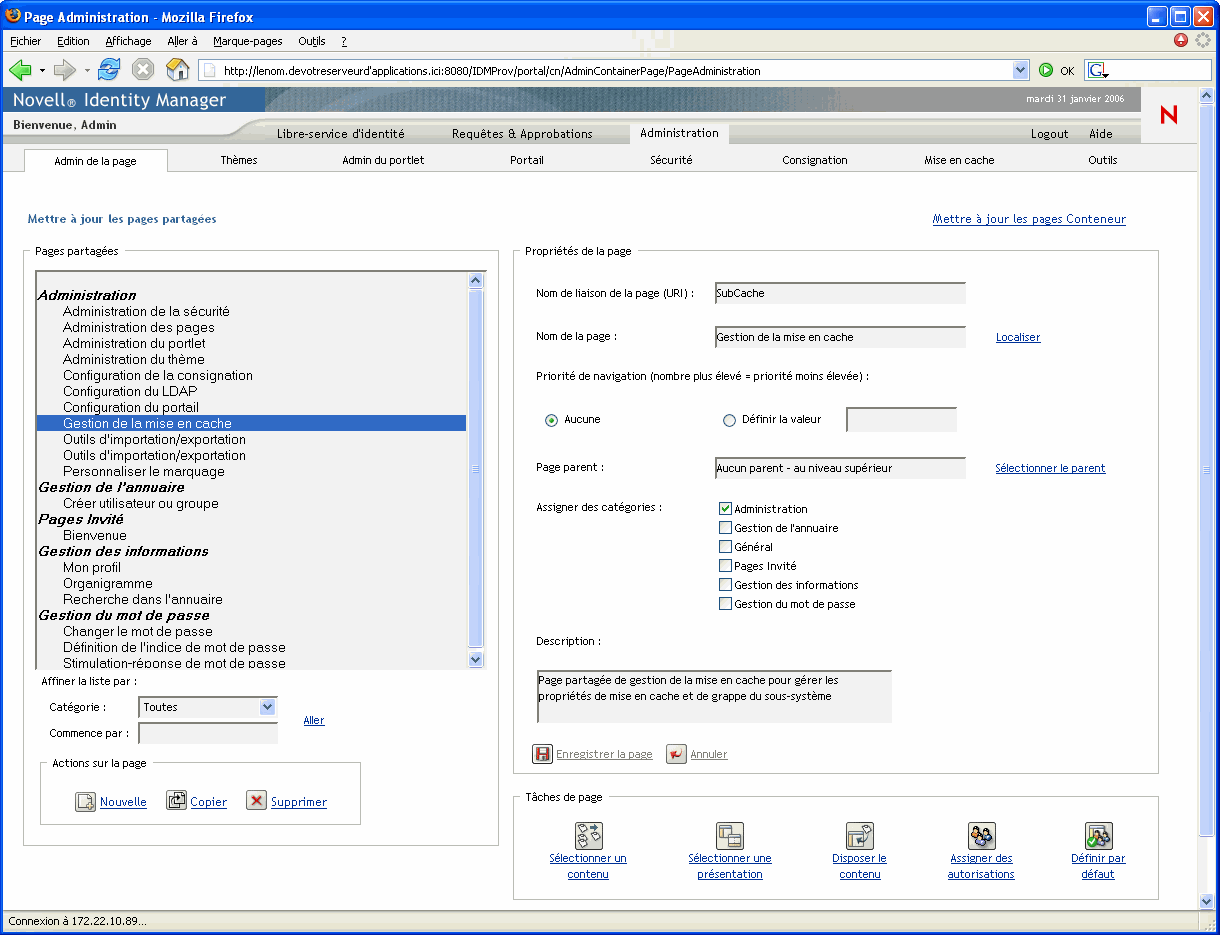The image size is (1220, 935).
Task: Select the Définir la valeur radio button
Action: click(x=729, y=420)
